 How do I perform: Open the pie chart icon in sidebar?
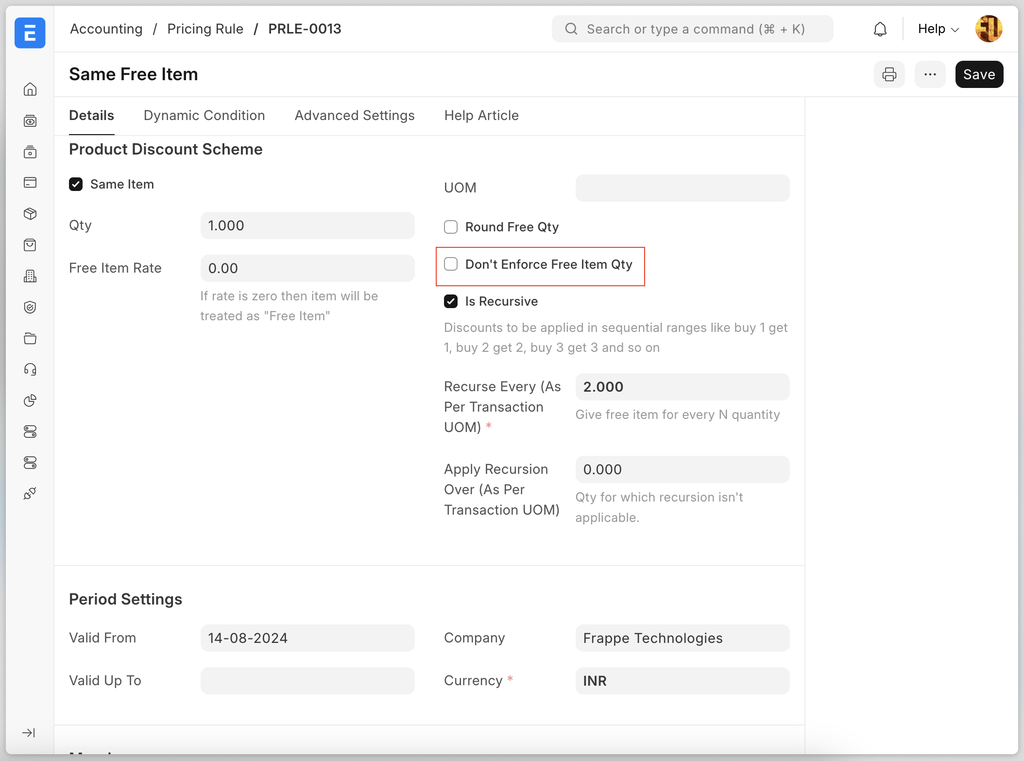[x=30, y=400]
